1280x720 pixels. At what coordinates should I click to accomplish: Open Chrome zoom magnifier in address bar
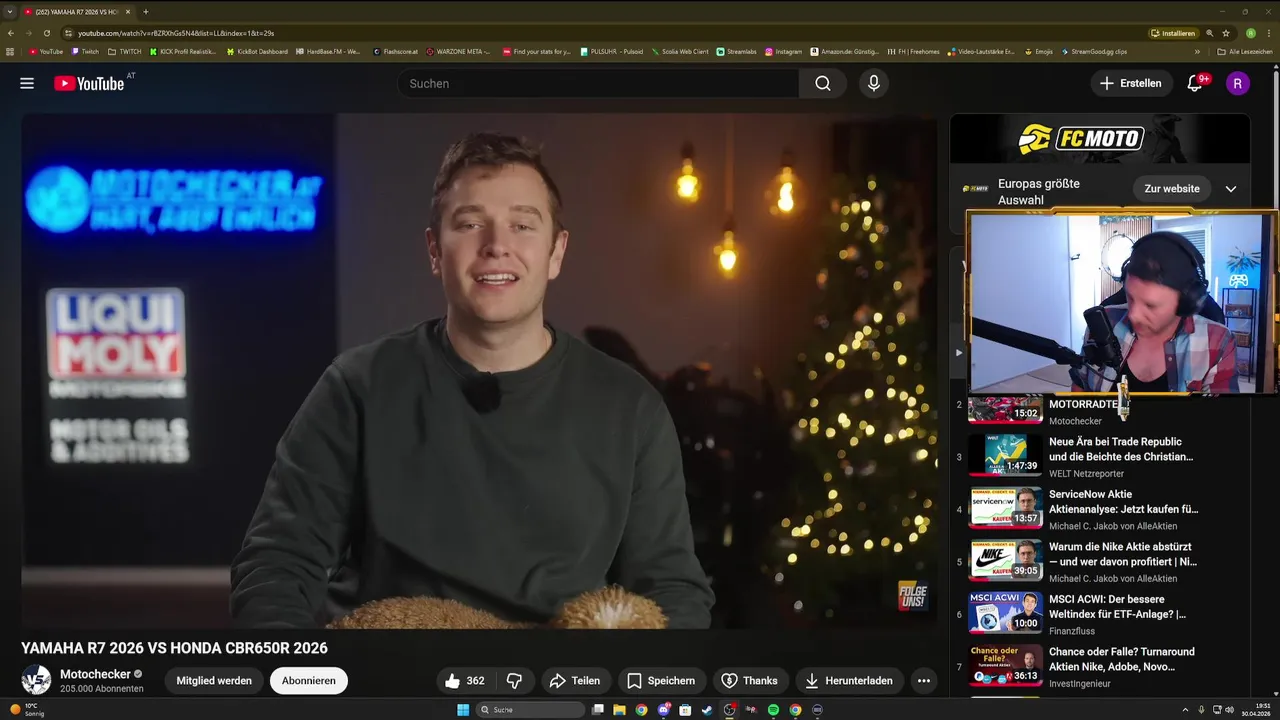(x=1210, y=33)
